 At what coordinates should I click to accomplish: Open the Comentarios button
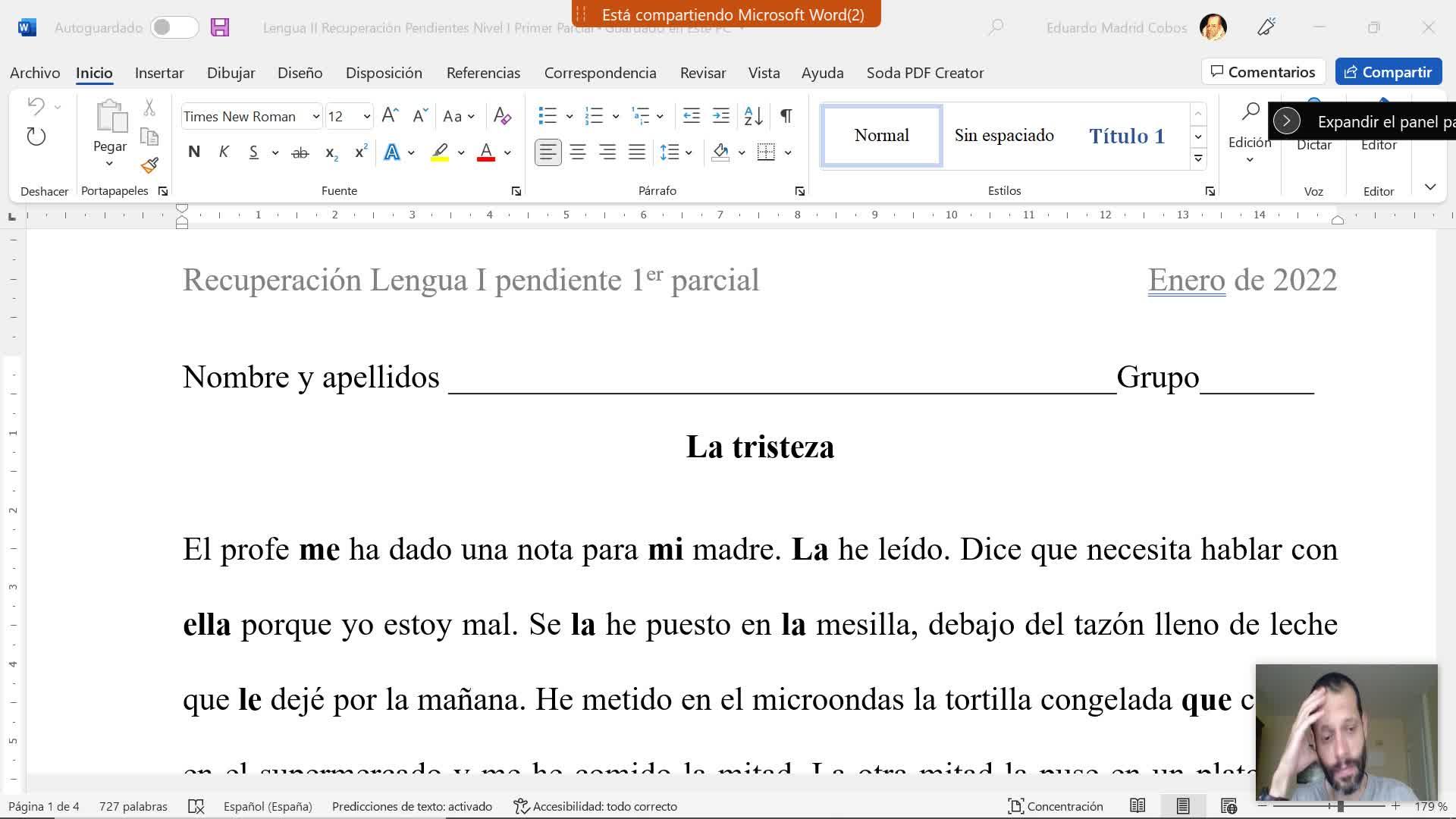(x=1263, y=72)
